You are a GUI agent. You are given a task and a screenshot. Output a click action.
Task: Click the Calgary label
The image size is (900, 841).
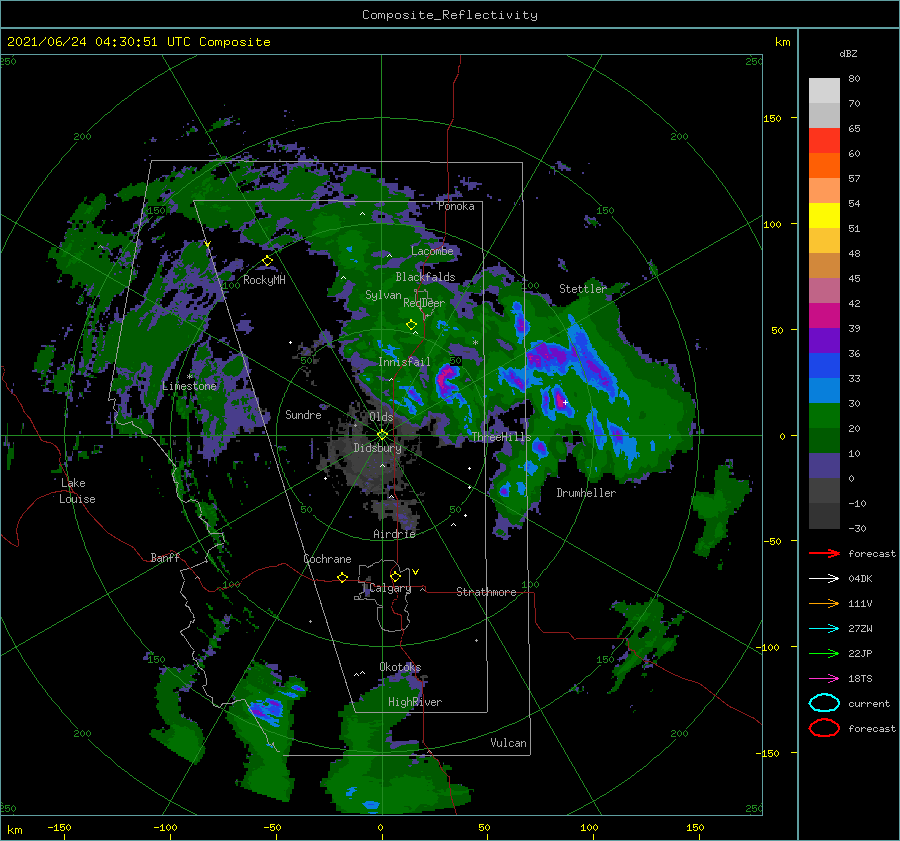pos(390,588)
